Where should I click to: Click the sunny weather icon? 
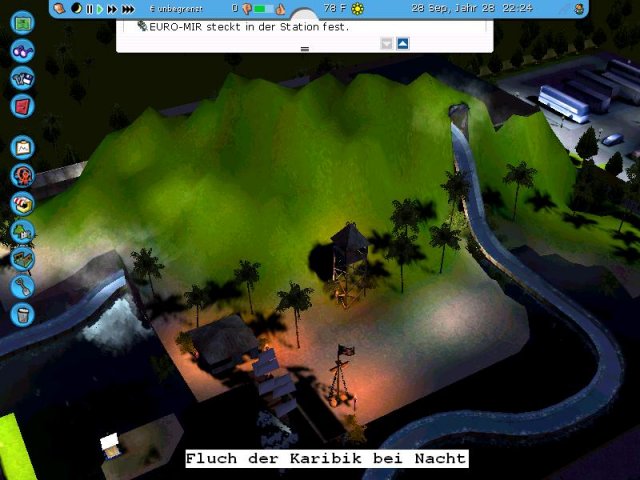click(358, 9)
